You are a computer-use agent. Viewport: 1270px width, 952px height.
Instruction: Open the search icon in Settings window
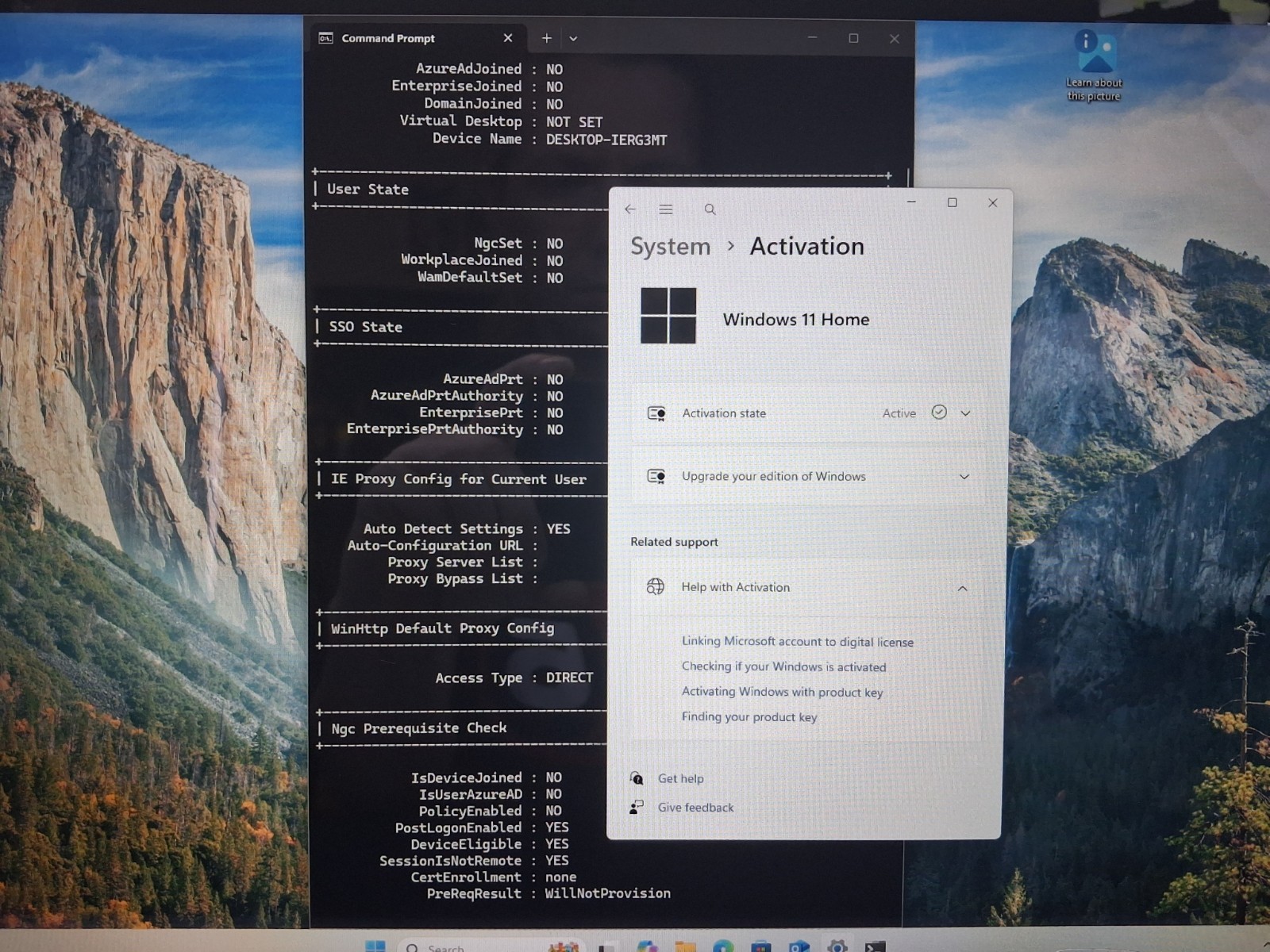point(710,209)
